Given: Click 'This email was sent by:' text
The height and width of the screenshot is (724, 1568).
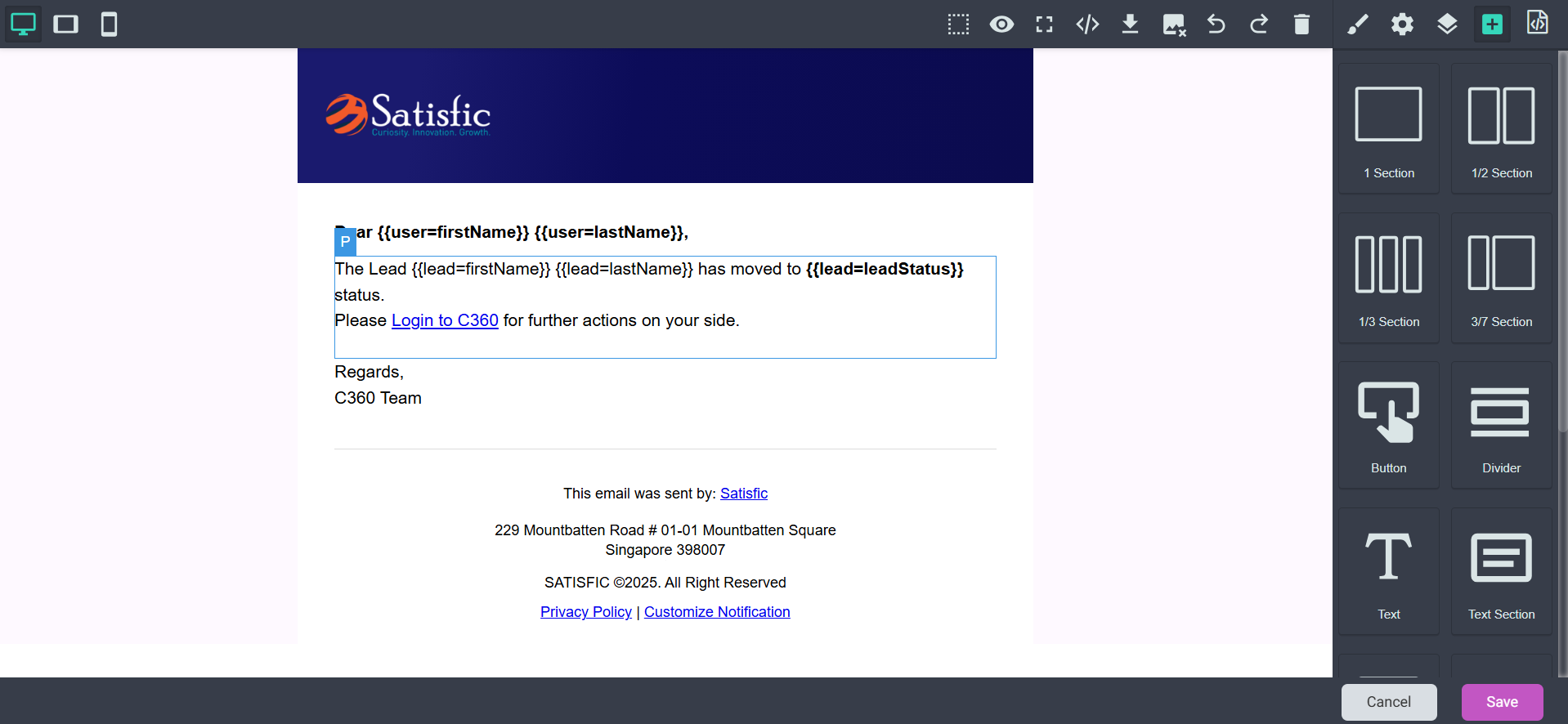Looking at the screenshot, I should pos(639,494).
